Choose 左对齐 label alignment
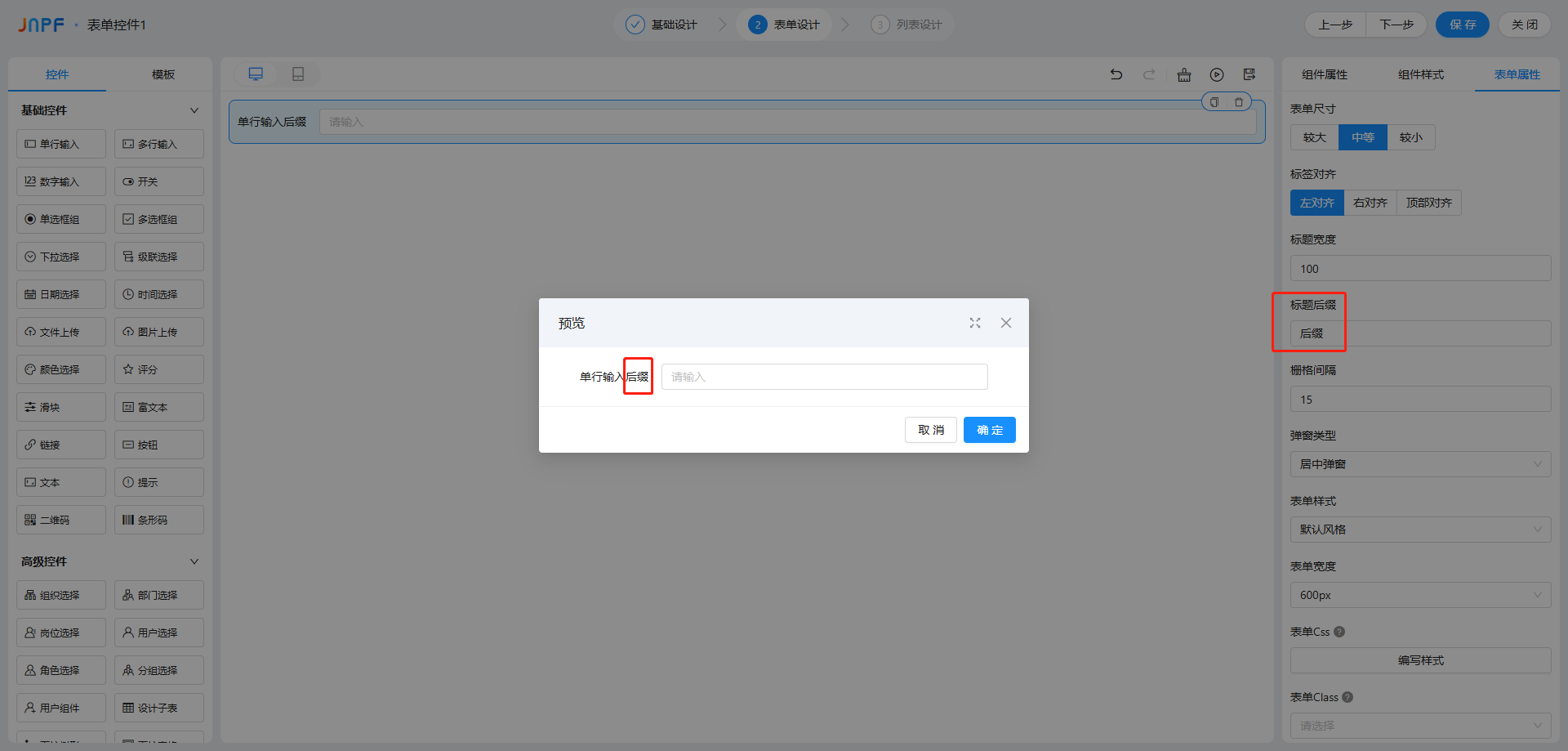The width and height of the screenshot is (1568, 751). [1317, 203]
